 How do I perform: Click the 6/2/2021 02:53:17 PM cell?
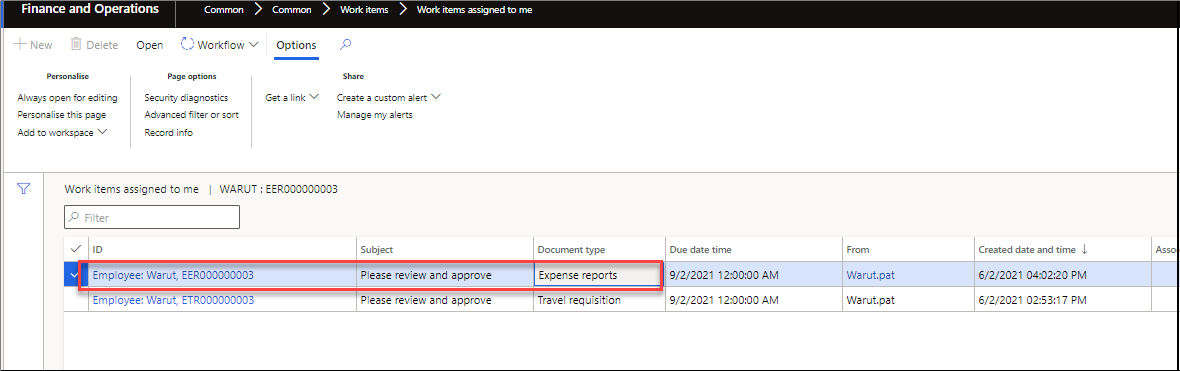(x=1062, y=300)
